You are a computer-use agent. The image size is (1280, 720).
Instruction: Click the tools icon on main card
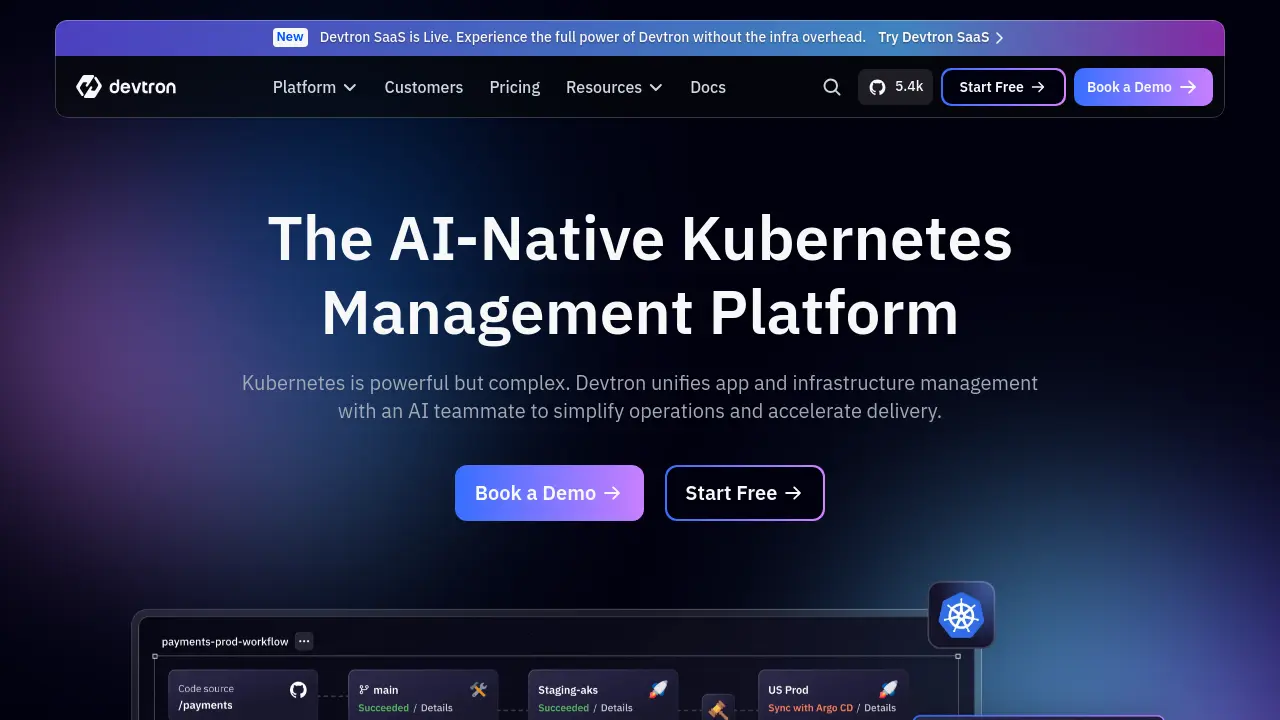click(478, 689)
